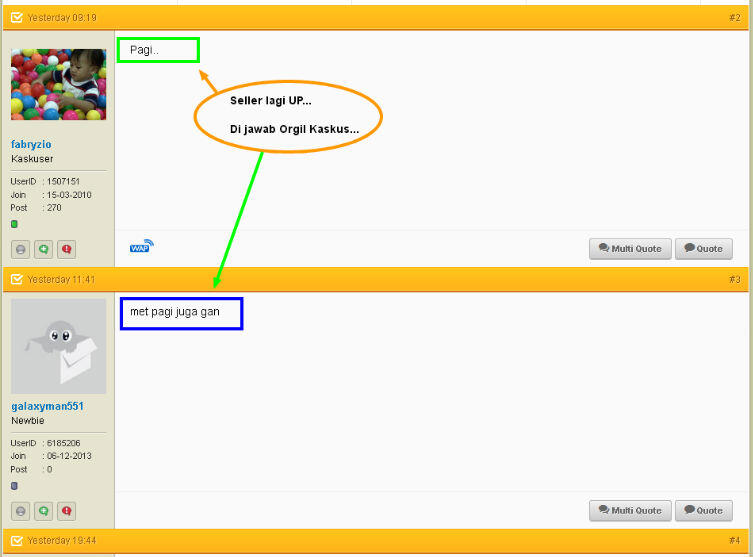The width and height of the screenshot is (753, 557).
Task: Click galaxyman551's default avatar image
Action: [x=59, y=346]
